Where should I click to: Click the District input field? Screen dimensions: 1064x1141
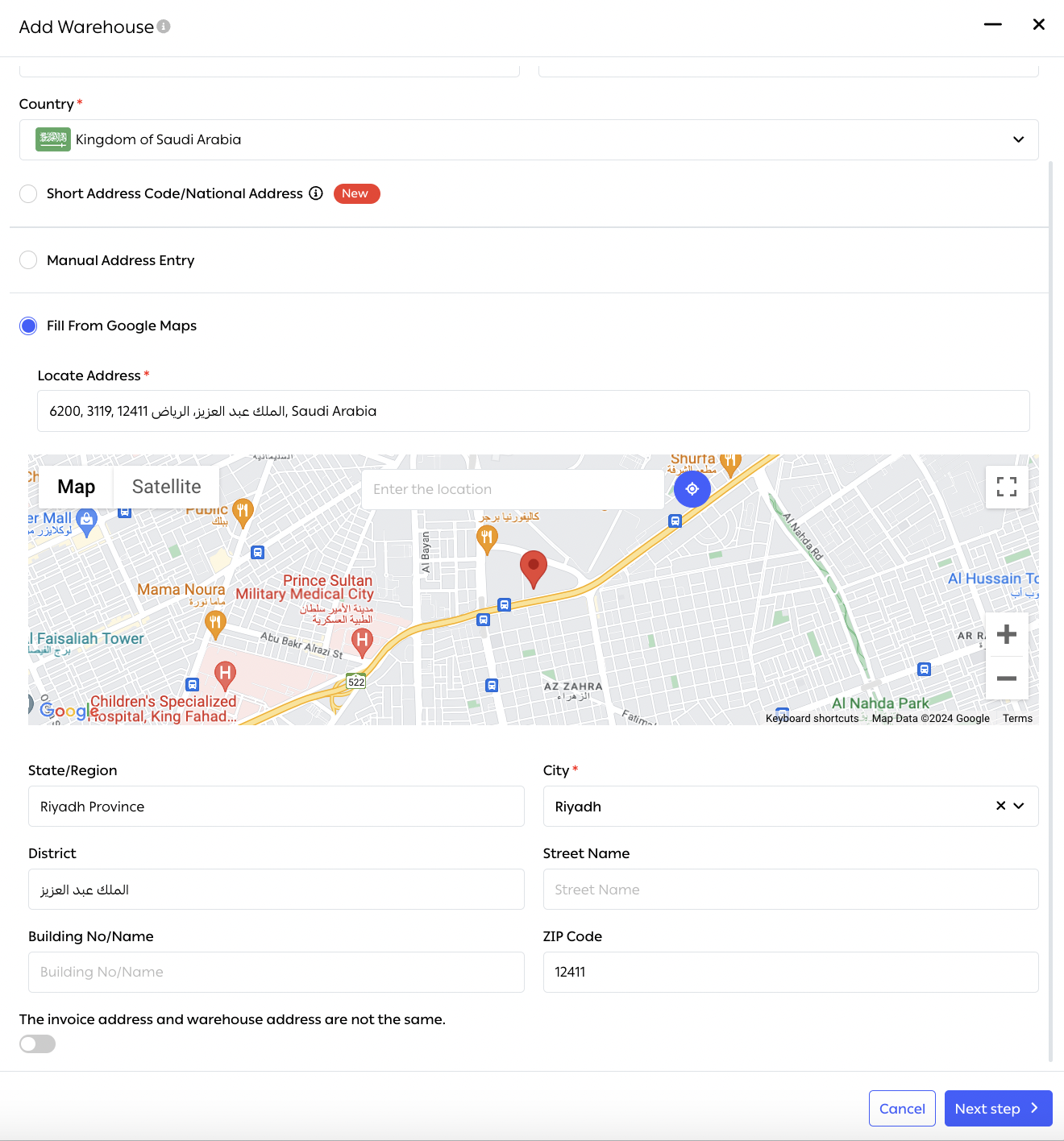tap(276, 890)
